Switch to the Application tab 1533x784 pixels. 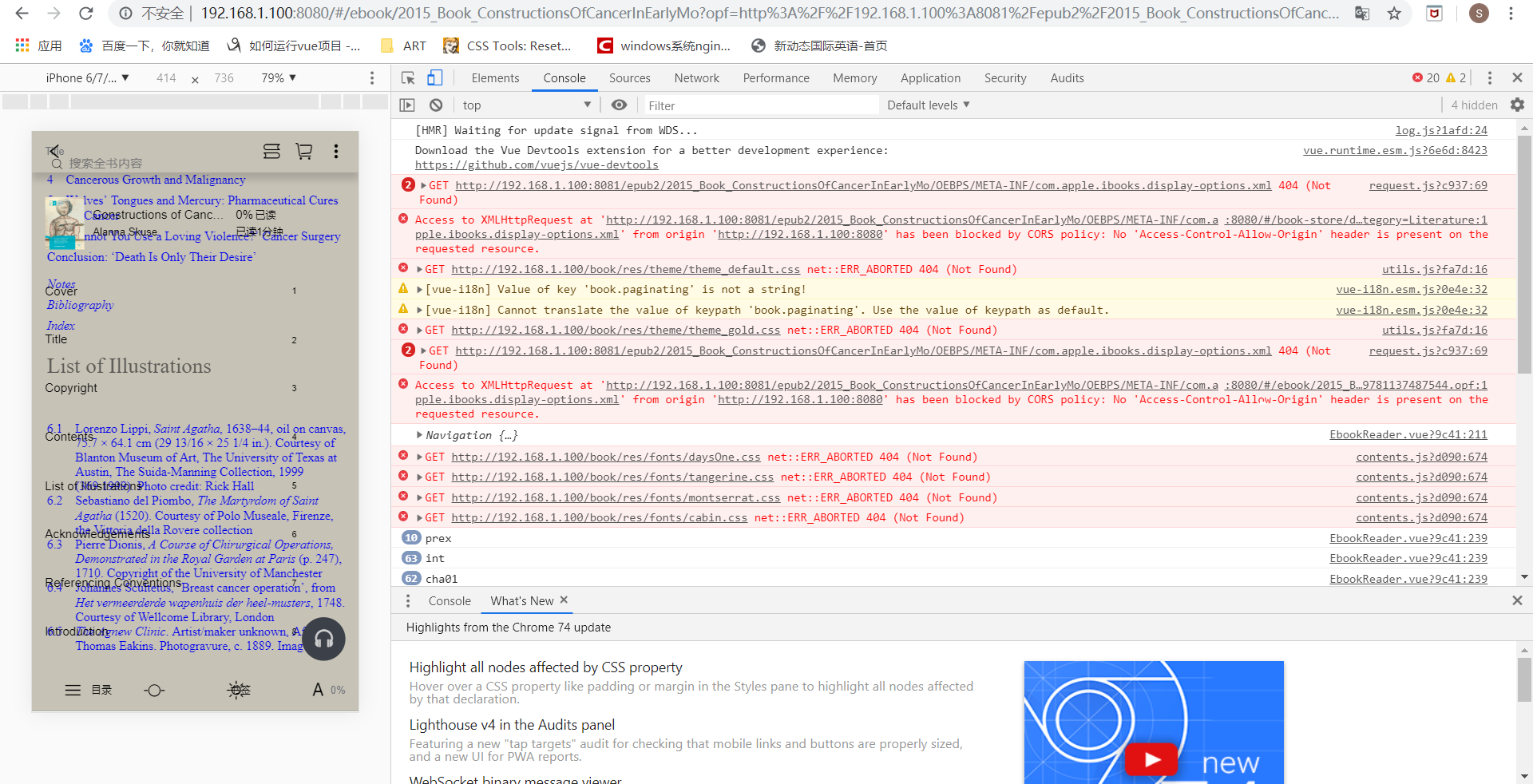tap(930, 78)
